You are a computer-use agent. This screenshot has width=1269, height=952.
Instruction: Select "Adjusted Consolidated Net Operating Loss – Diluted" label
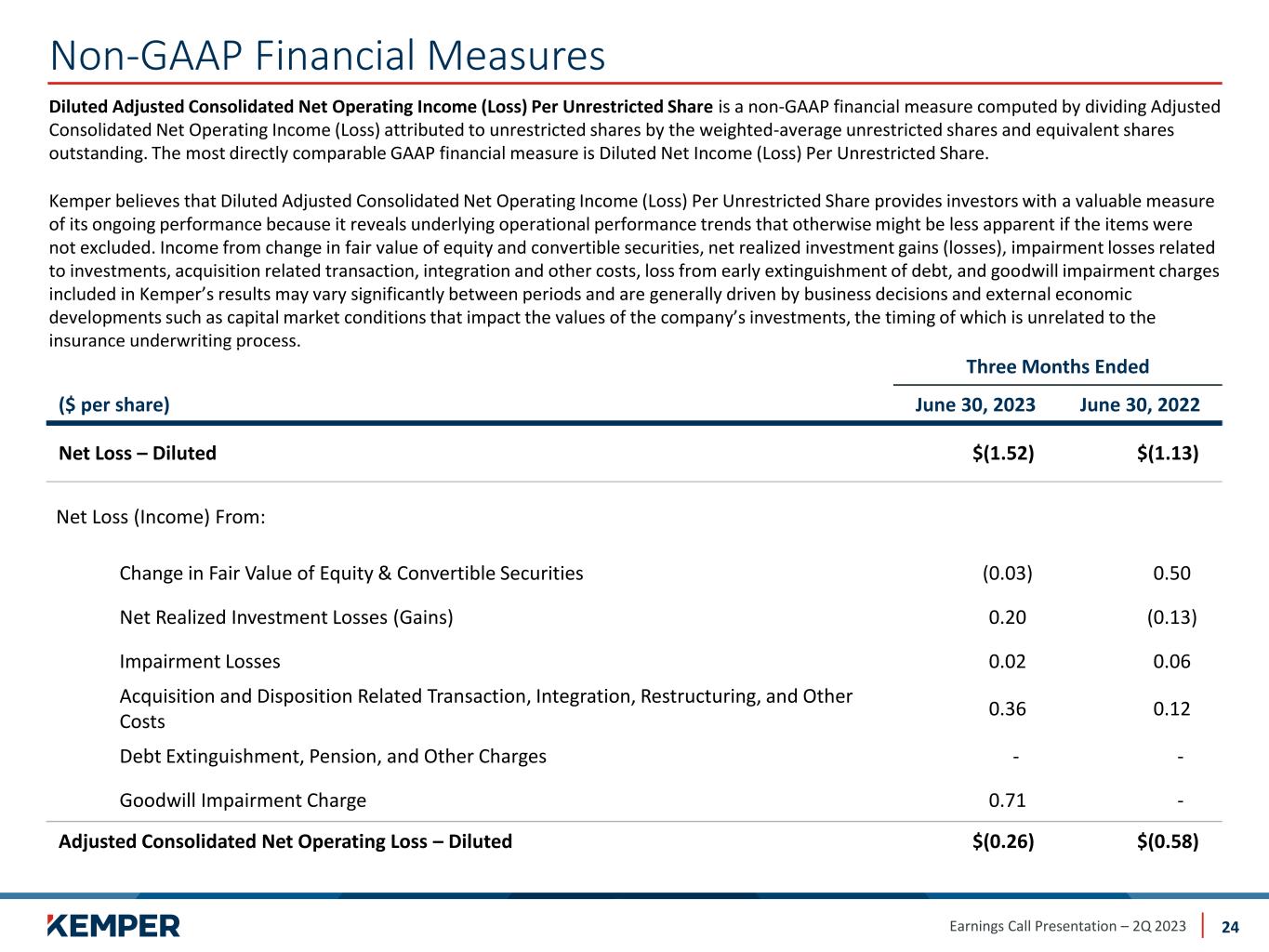click(285, 841)
